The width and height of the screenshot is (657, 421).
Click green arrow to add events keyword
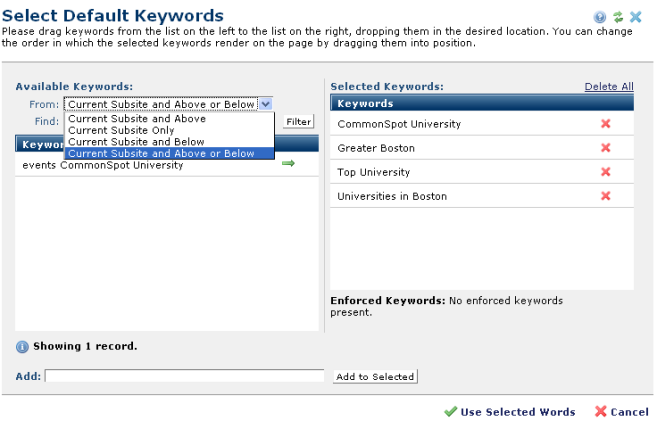click(x=288, y=164)
